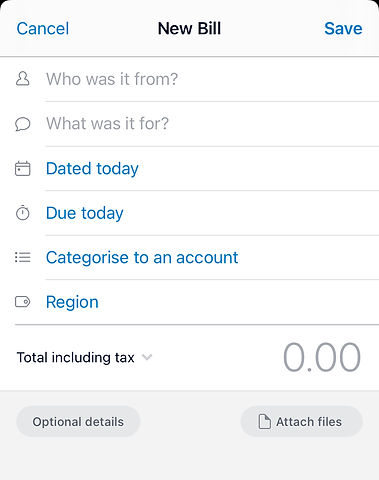Viewport: 379px width, 480px height.
Task: Open Optional details
Action: tap(78, 422)
